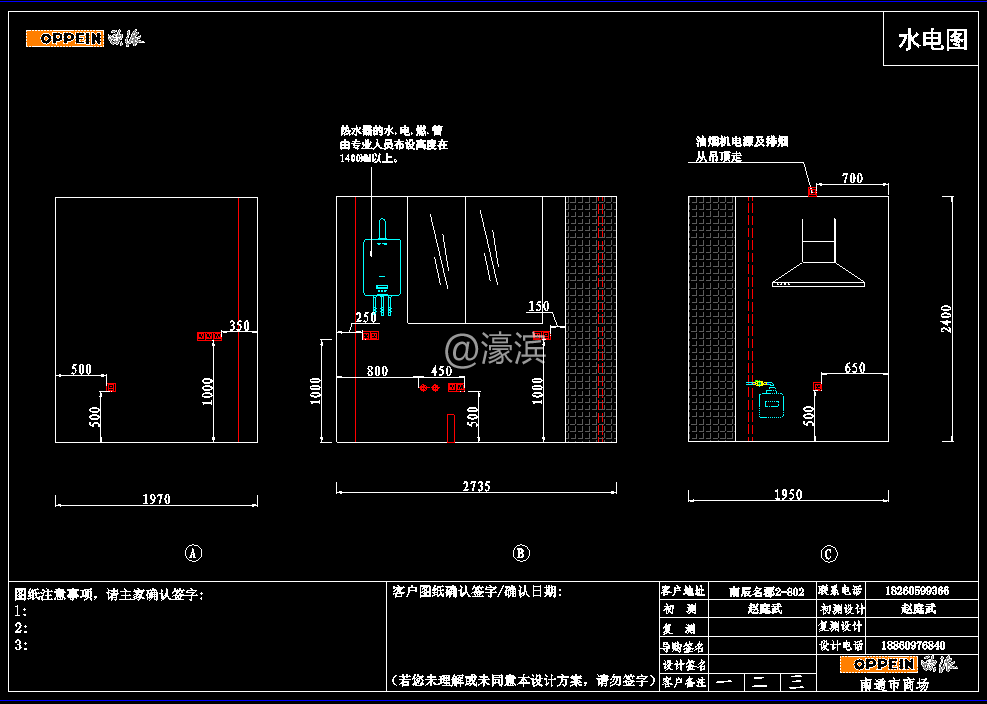The height and width of the screenshot is (704, 987).
Task: Select the red drain pipe rectangle
Action: (451, 427)
